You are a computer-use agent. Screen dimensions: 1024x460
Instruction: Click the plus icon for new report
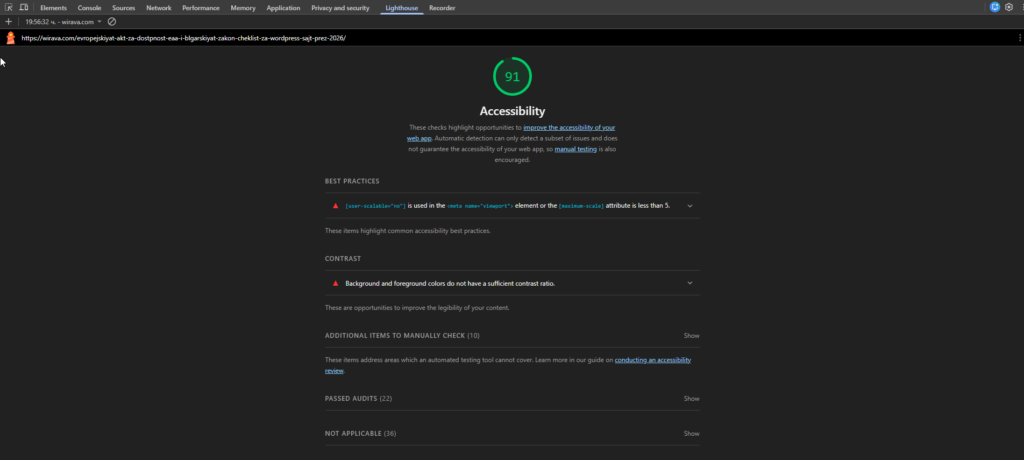8,22
